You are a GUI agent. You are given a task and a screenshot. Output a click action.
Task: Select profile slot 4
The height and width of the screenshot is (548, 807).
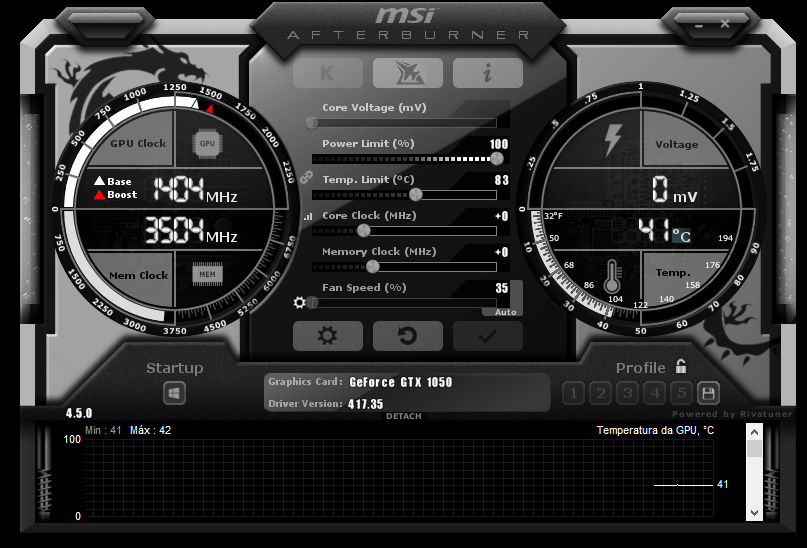click(655, 394)
